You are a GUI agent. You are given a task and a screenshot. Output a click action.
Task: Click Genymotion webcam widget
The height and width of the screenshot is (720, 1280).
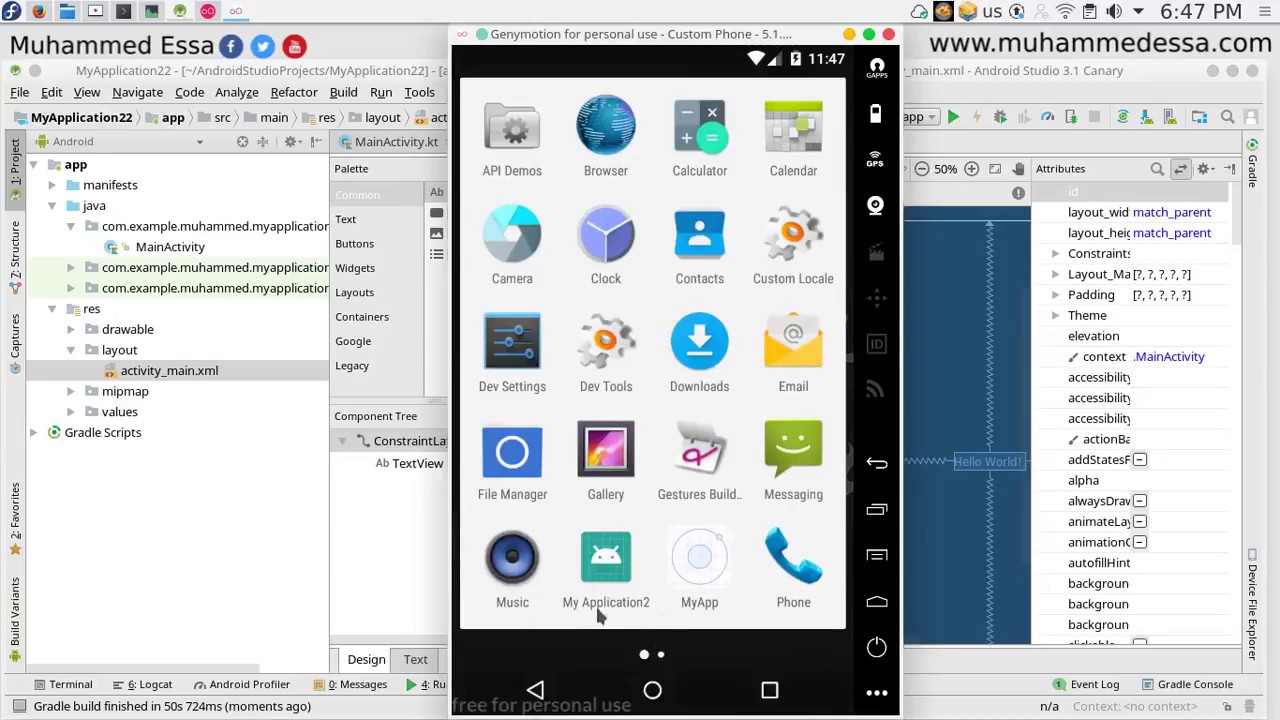point(875,205)
